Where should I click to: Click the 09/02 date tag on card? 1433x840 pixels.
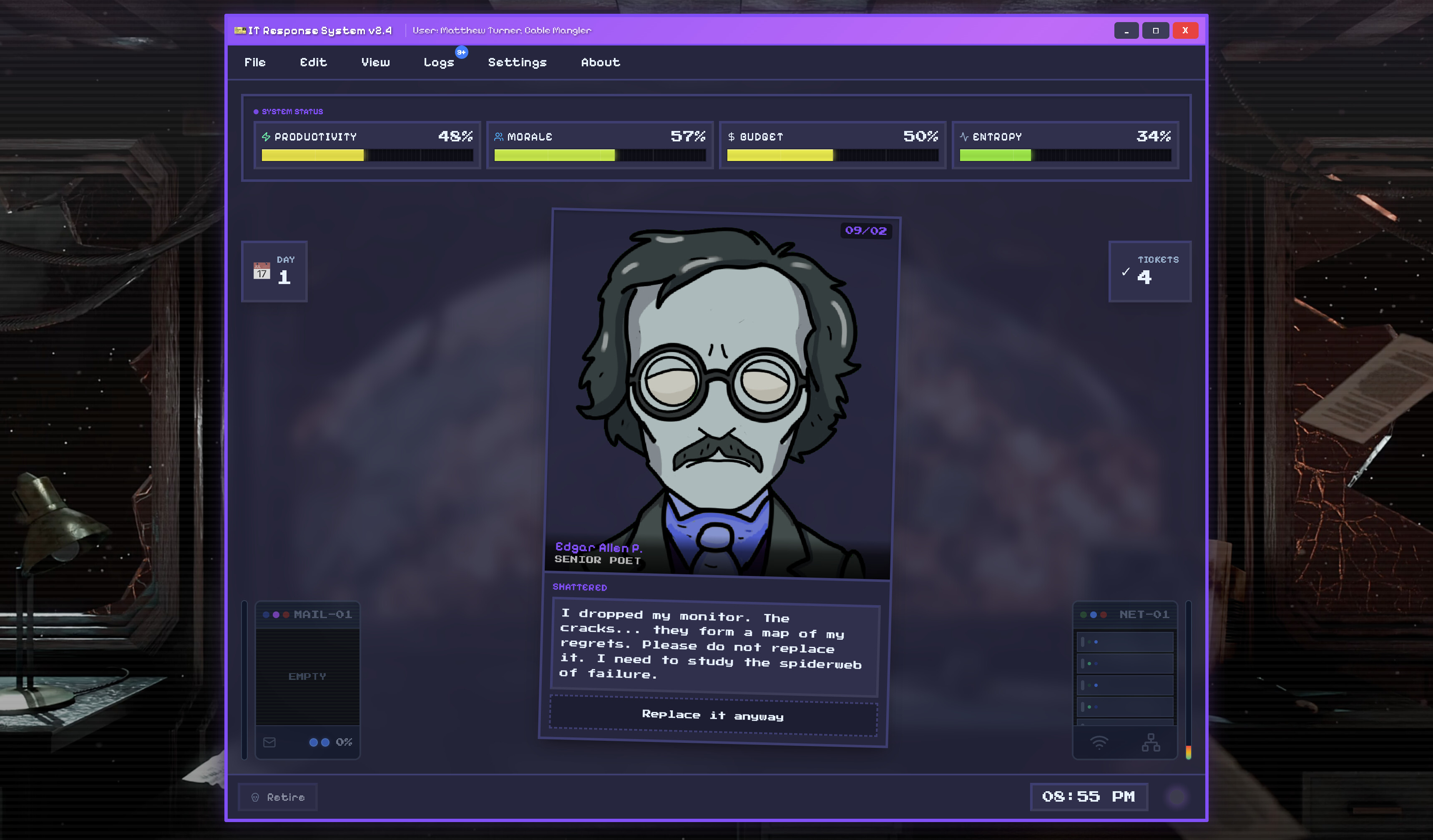(866, 230)
